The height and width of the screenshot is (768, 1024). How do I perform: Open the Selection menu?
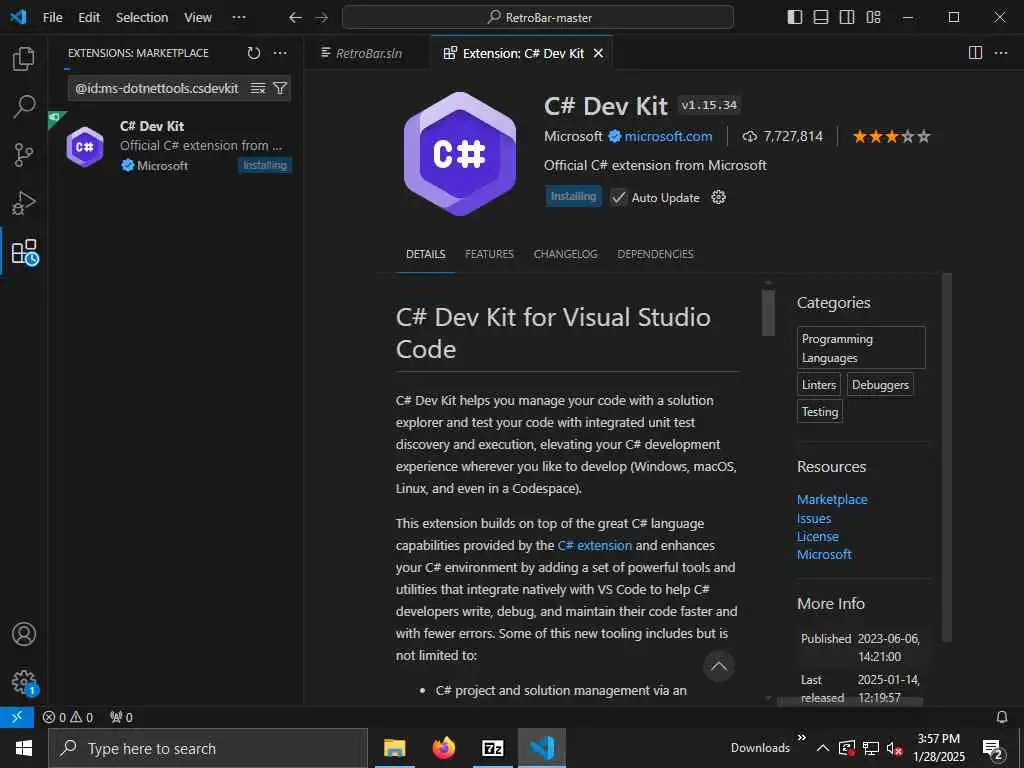(142, 18)
